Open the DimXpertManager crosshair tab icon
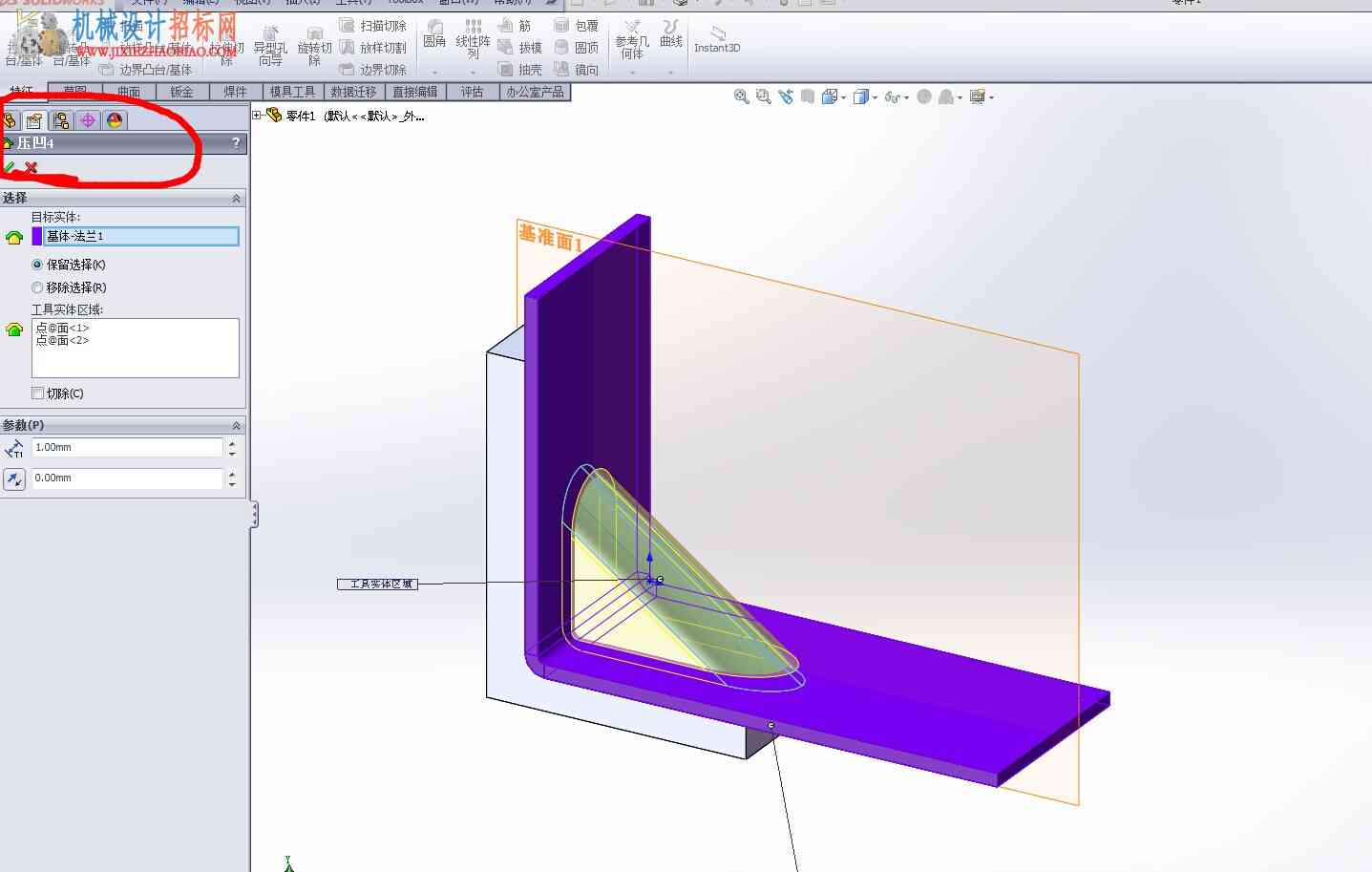 click(x=88, y=120)
